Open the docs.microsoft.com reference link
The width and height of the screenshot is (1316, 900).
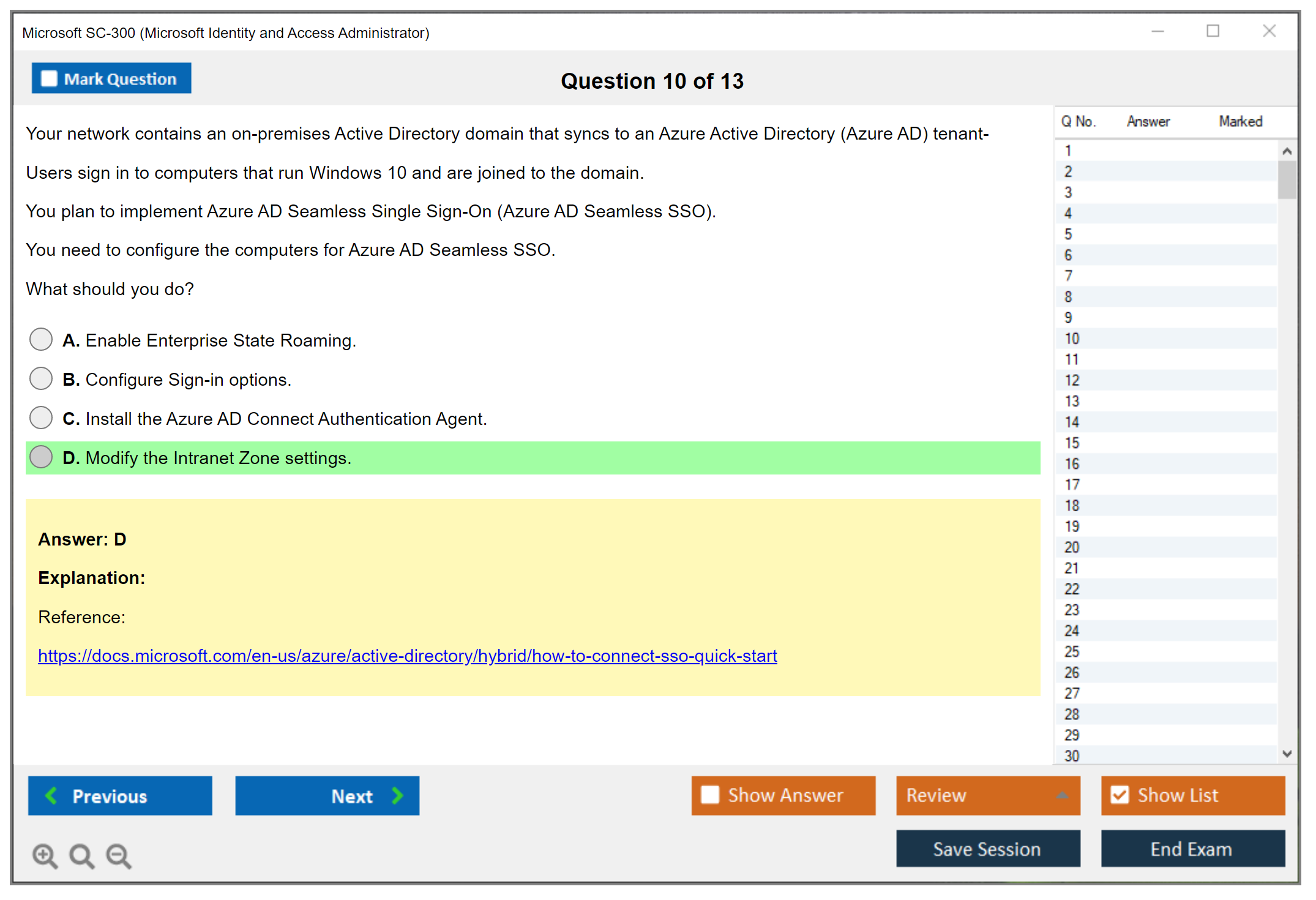(x=407, y=656)
